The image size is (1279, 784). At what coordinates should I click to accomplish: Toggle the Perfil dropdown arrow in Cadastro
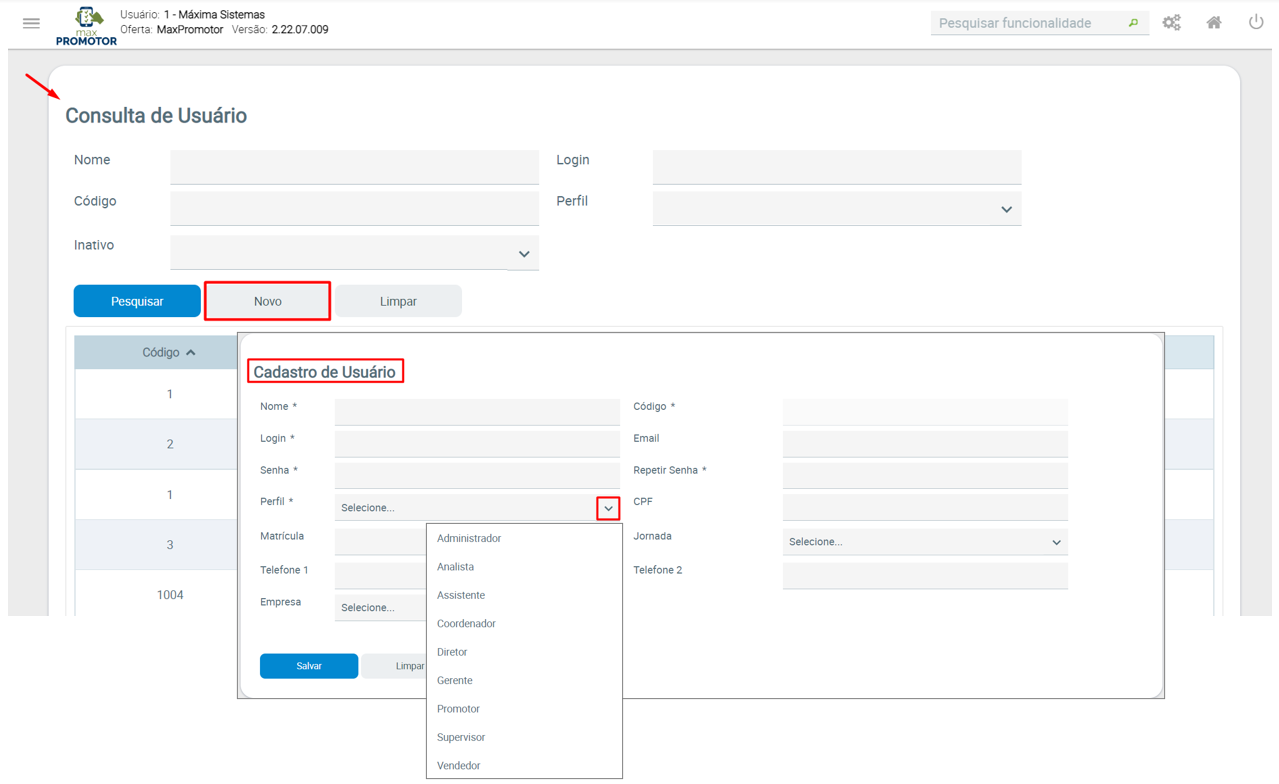(x=608, y=508)
